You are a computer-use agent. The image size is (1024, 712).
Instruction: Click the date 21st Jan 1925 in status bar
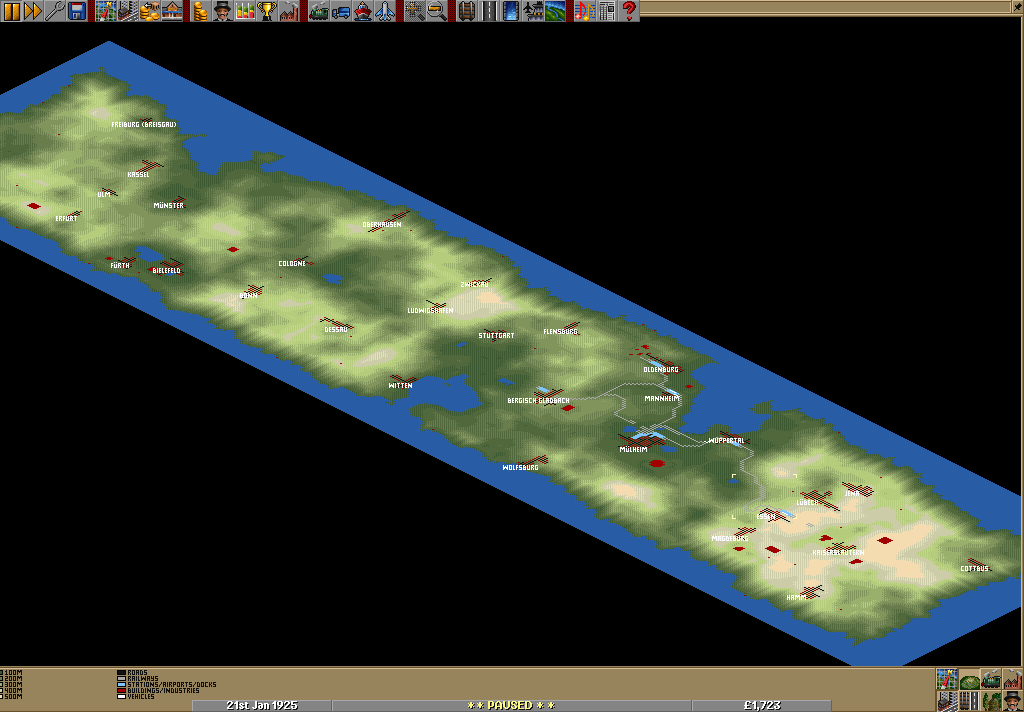[x=262, y=705]
